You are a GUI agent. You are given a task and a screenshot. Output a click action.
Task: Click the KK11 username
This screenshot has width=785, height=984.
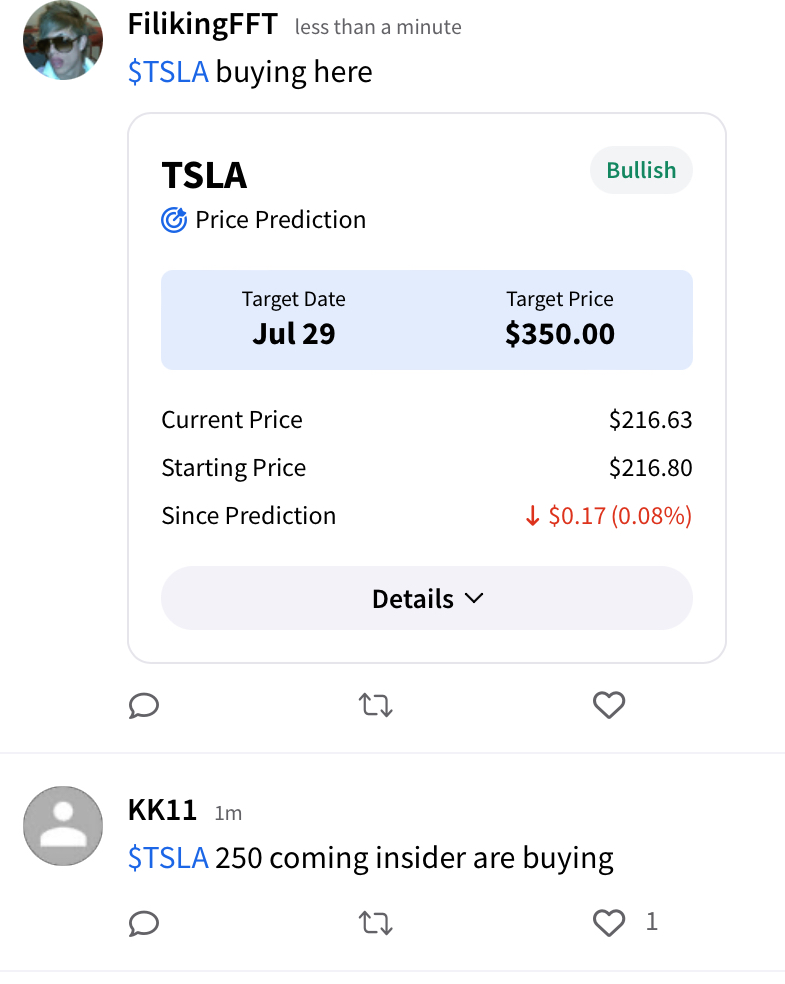pyautogui.click(x=162, y=810)
